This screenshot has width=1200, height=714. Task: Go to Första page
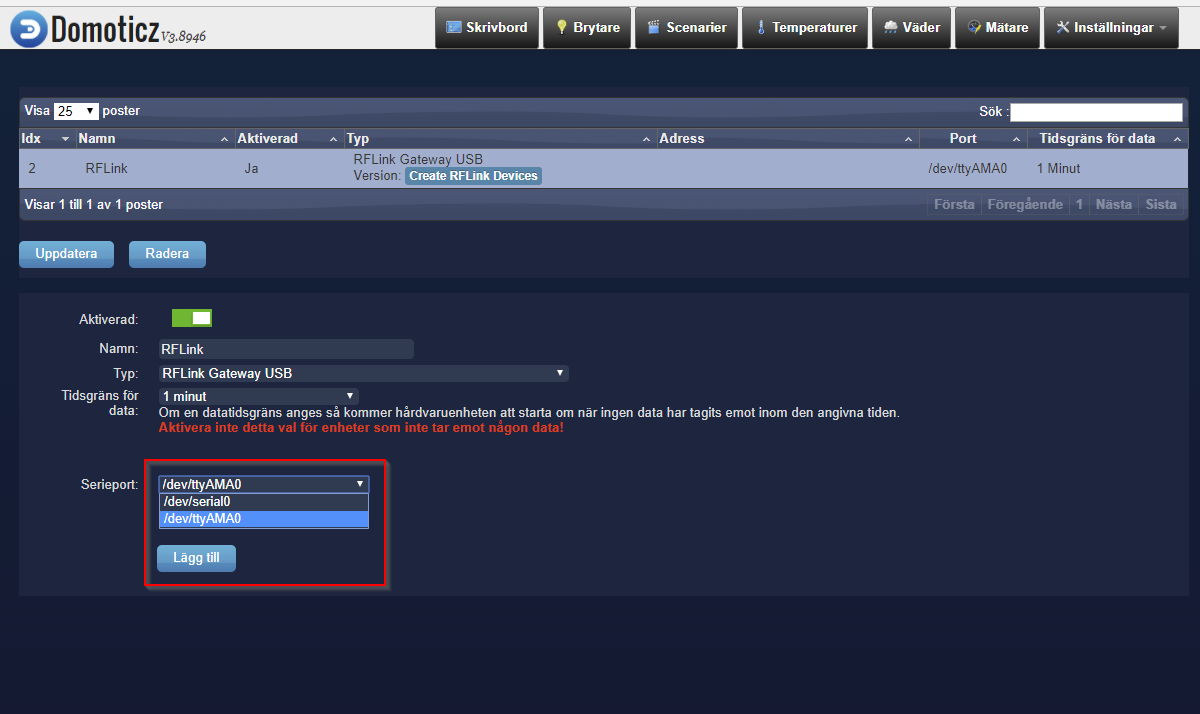point(954,204)
